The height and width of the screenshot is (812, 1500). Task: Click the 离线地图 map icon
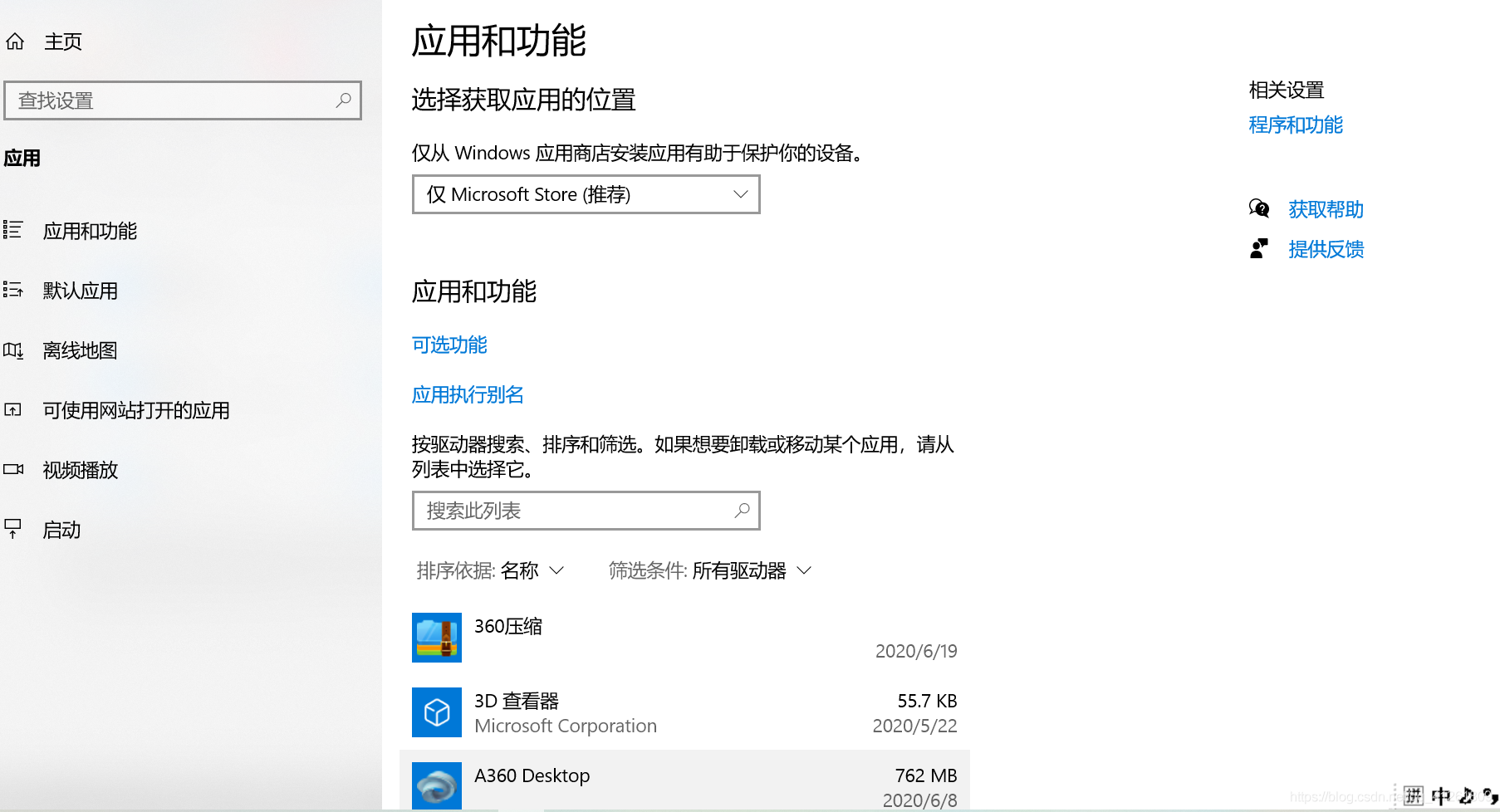(12, 350)
